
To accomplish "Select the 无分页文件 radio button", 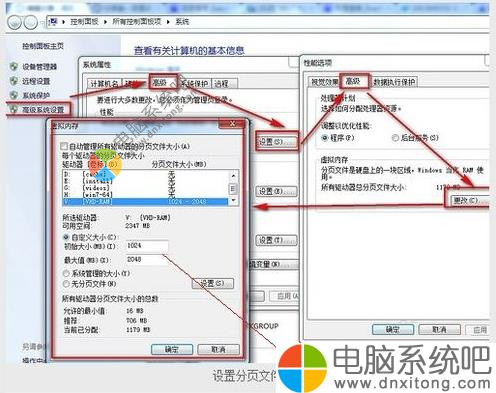I will pos(66,284).
